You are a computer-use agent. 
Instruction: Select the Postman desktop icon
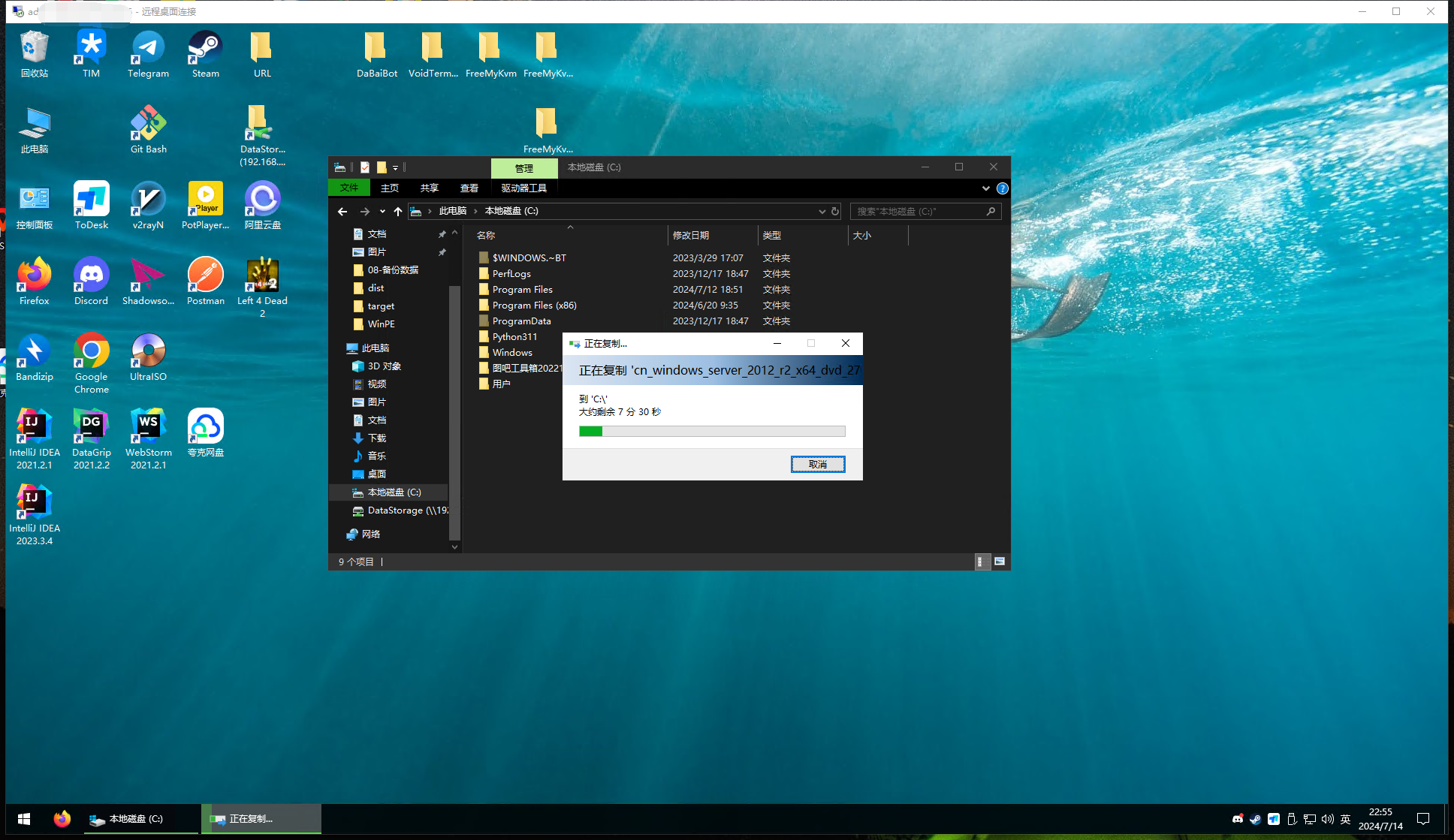pyautogui.click(x=205, y=282)
